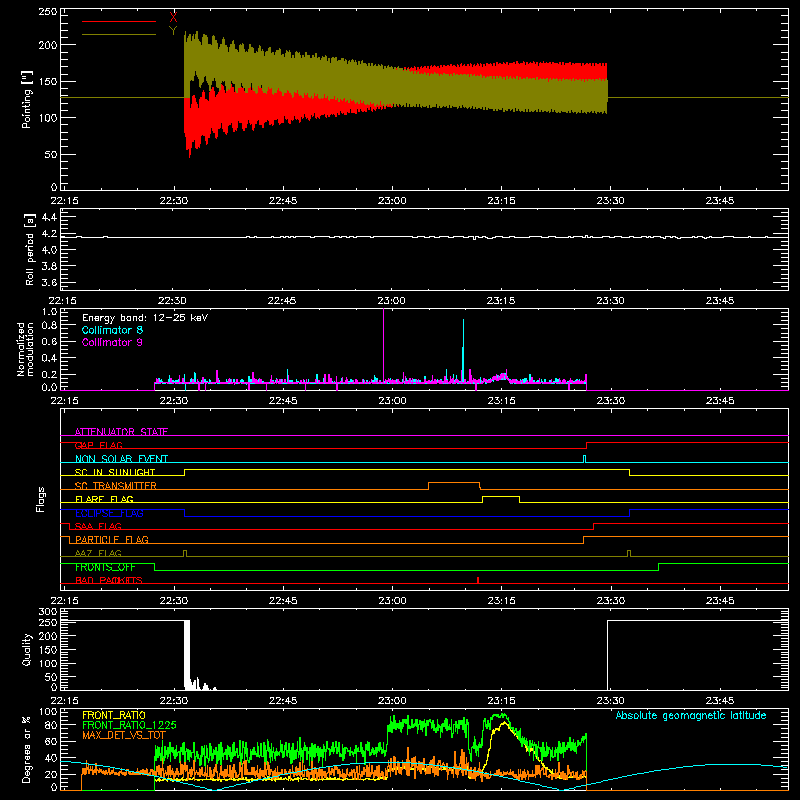
Task: Click the Flags axis title
Action: click(40, 499)
